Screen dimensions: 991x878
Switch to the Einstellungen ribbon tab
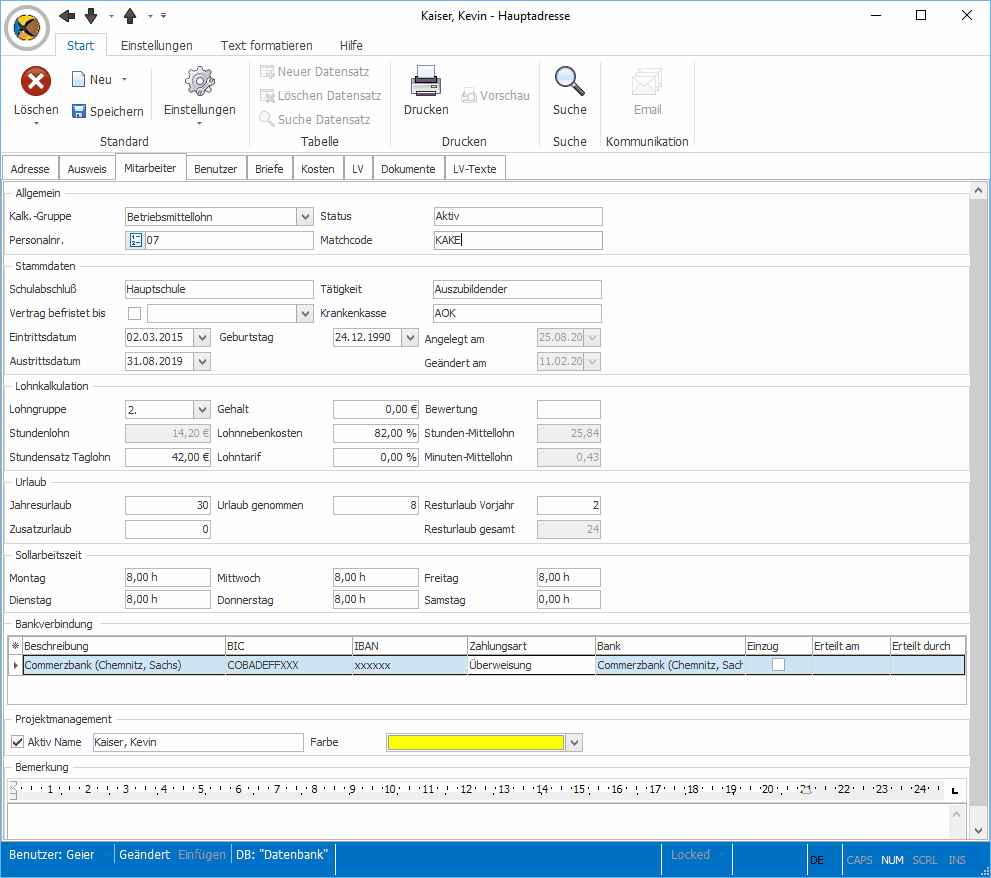pos(157,46)
